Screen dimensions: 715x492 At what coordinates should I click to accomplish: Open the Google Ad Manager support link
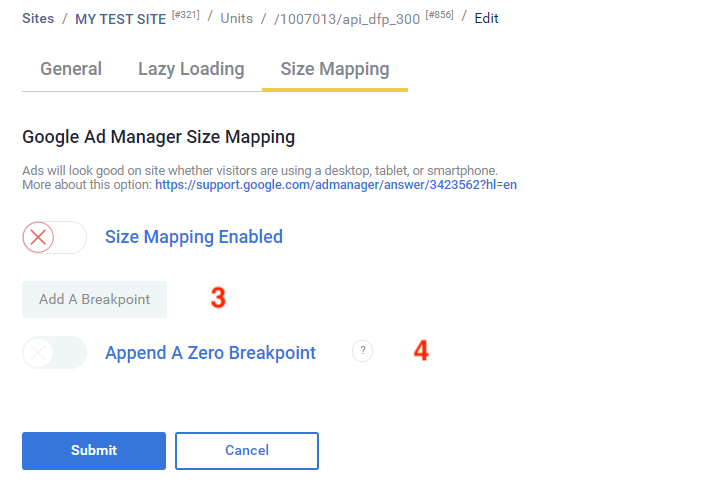click(x=336, y=185)
